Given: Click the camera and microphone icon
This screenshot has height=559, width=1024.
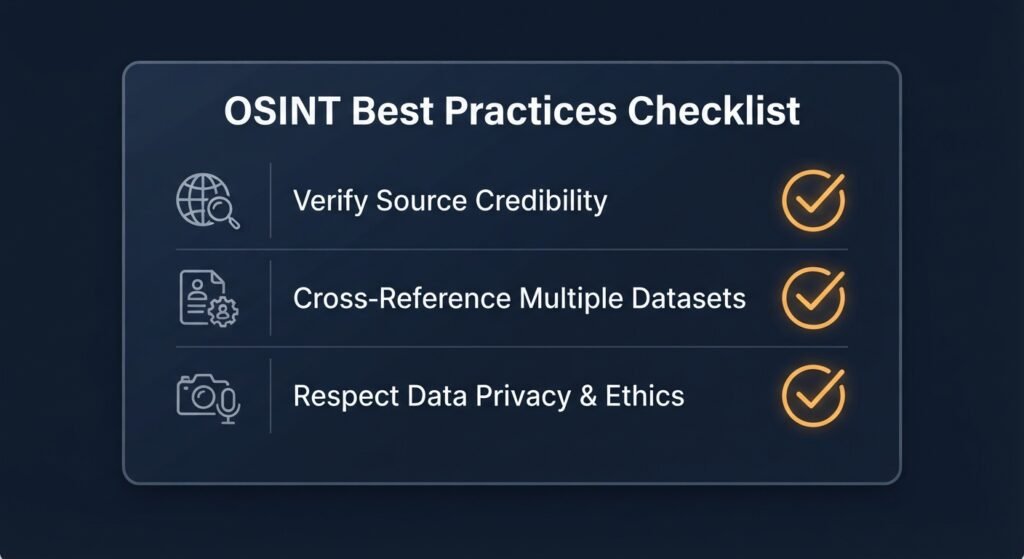Looking at the screenshot, I should 208,398.
